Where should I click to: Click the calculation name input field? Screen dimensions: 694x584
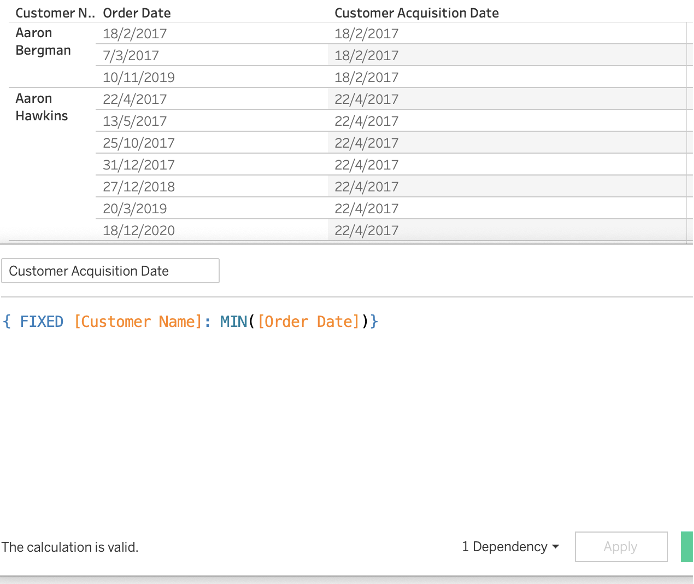click(110, 271)
